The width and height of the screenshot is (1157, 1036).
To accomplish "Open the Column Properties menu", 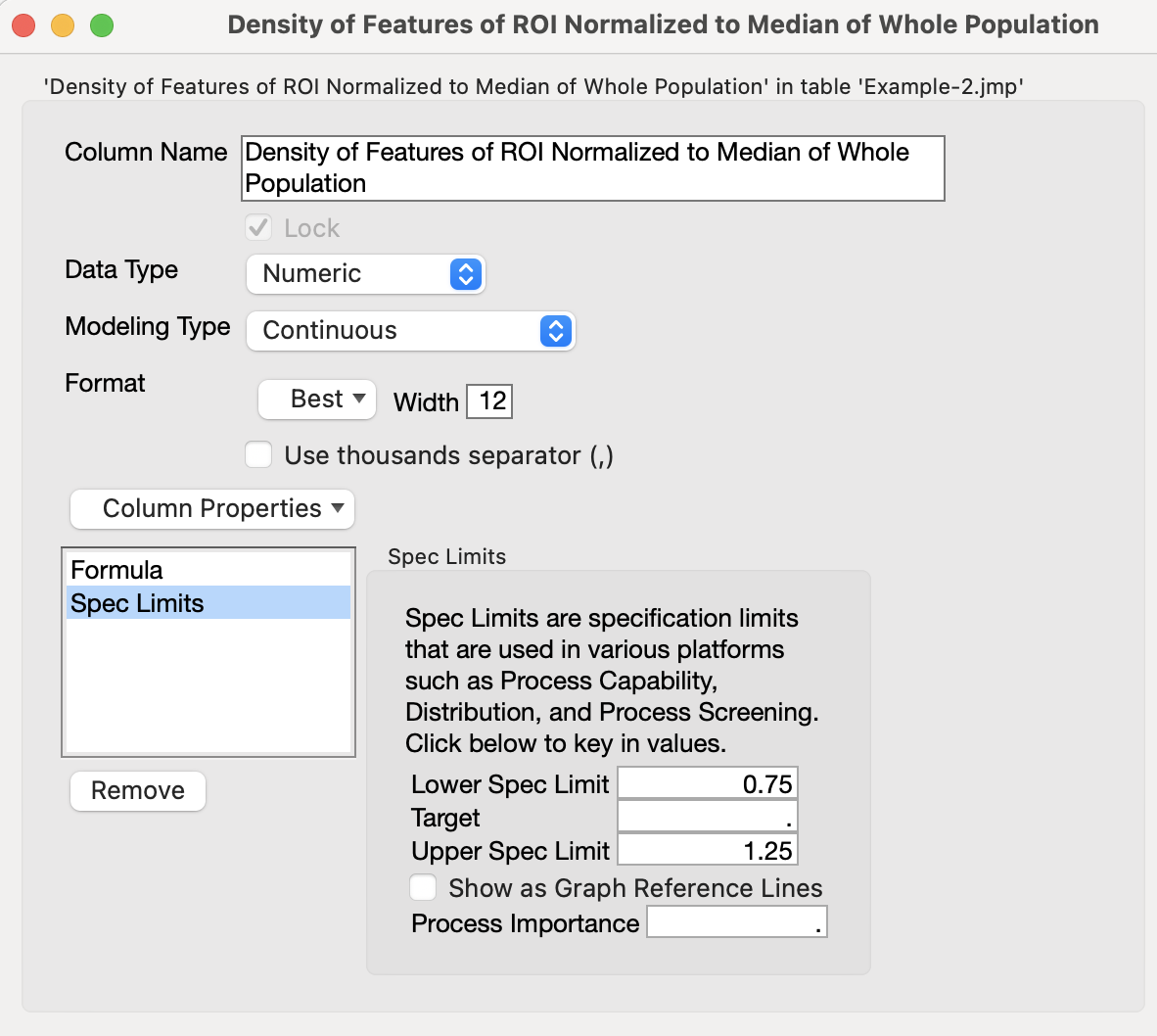I will 210,509.
